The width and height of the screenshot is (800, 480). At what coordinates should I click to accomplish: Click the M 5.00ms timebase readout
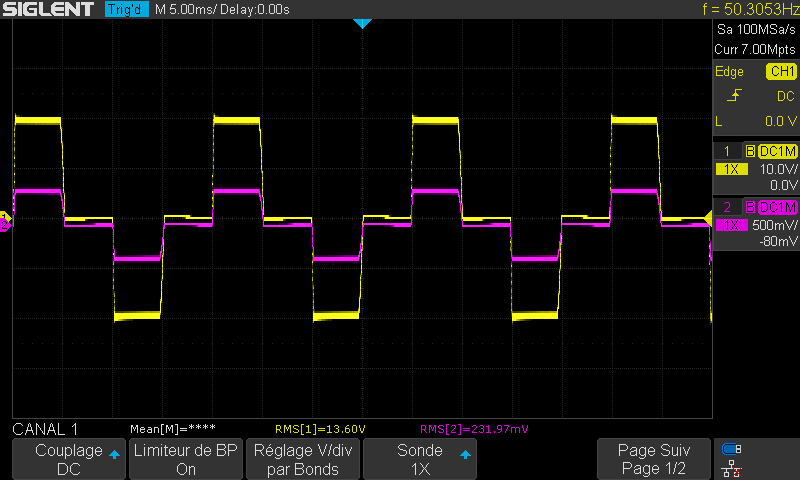tap(185, 10)
